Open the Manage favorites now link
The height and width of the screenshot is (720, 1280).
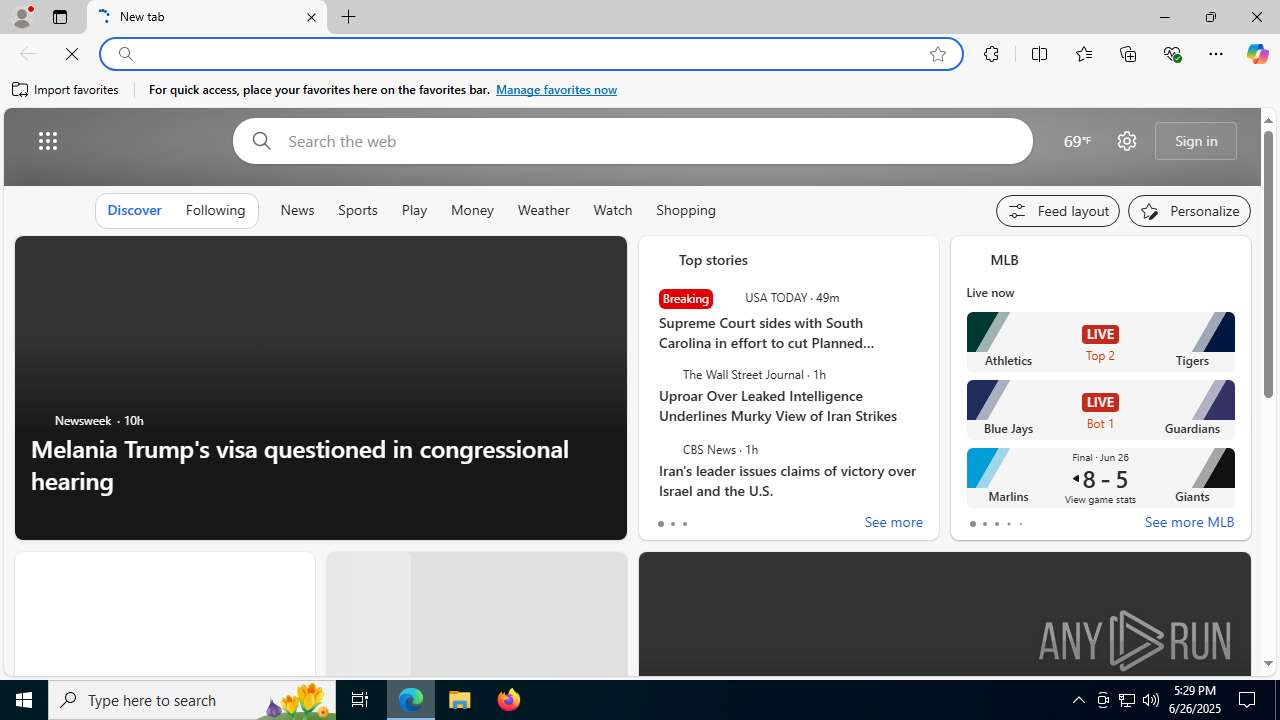click(556, 90)
